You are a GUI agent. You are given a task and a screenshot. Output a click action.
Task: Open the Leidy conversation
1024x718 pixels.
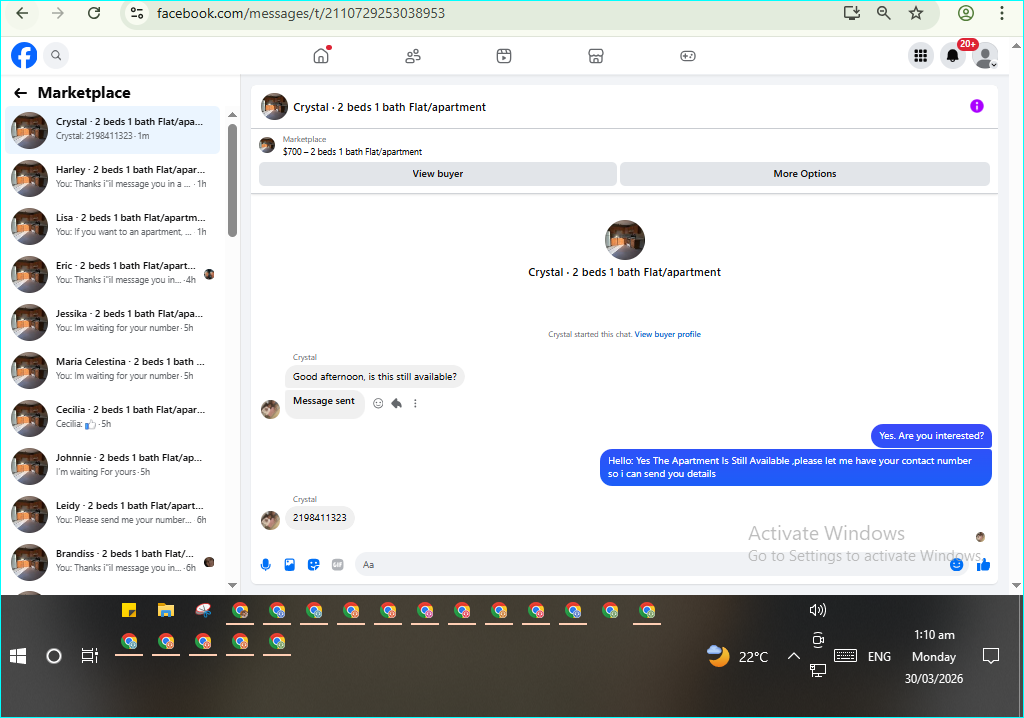[113, 513]
